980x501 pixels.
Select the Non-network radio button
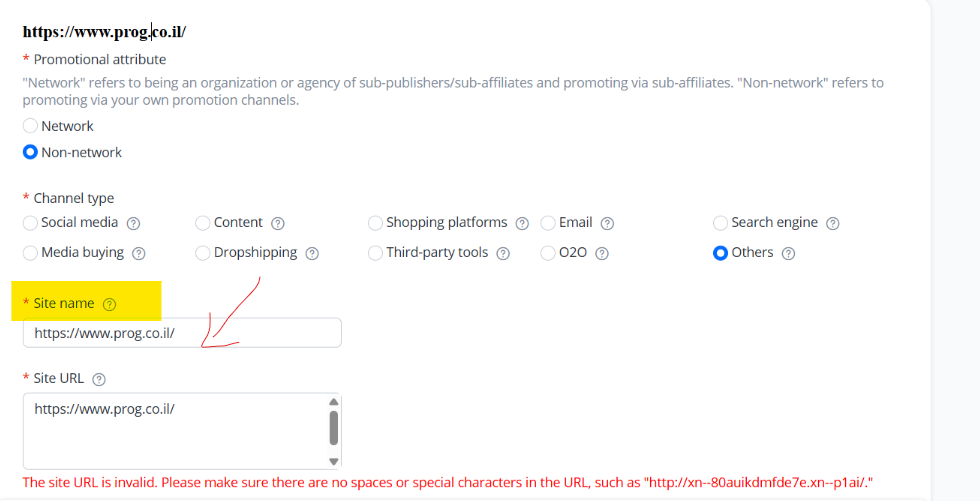point(31,153)
